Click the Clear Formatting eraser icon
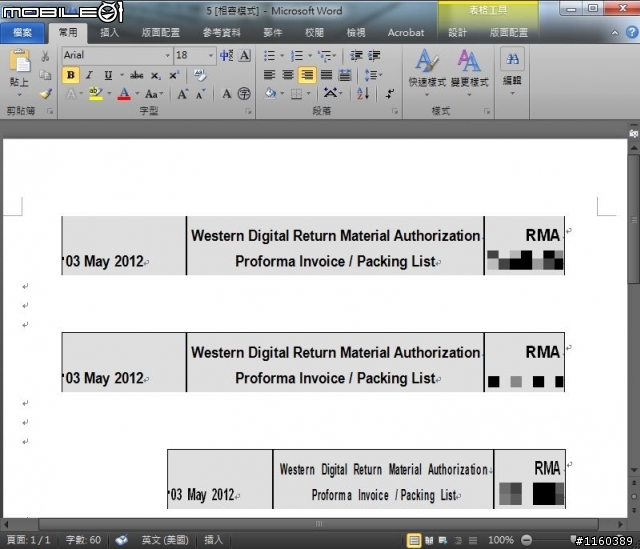The image size is (640, 549). click(200, 75)
